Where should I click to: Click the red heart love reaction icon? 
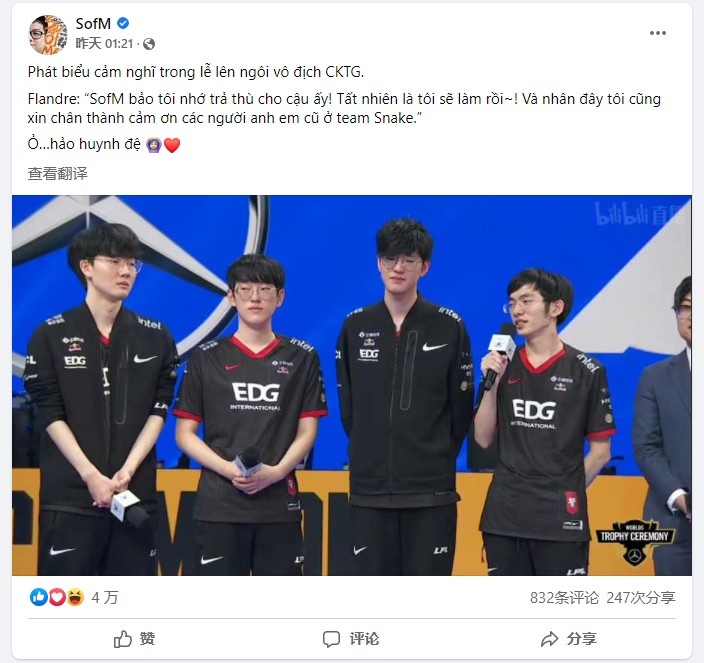click(57, 597)
